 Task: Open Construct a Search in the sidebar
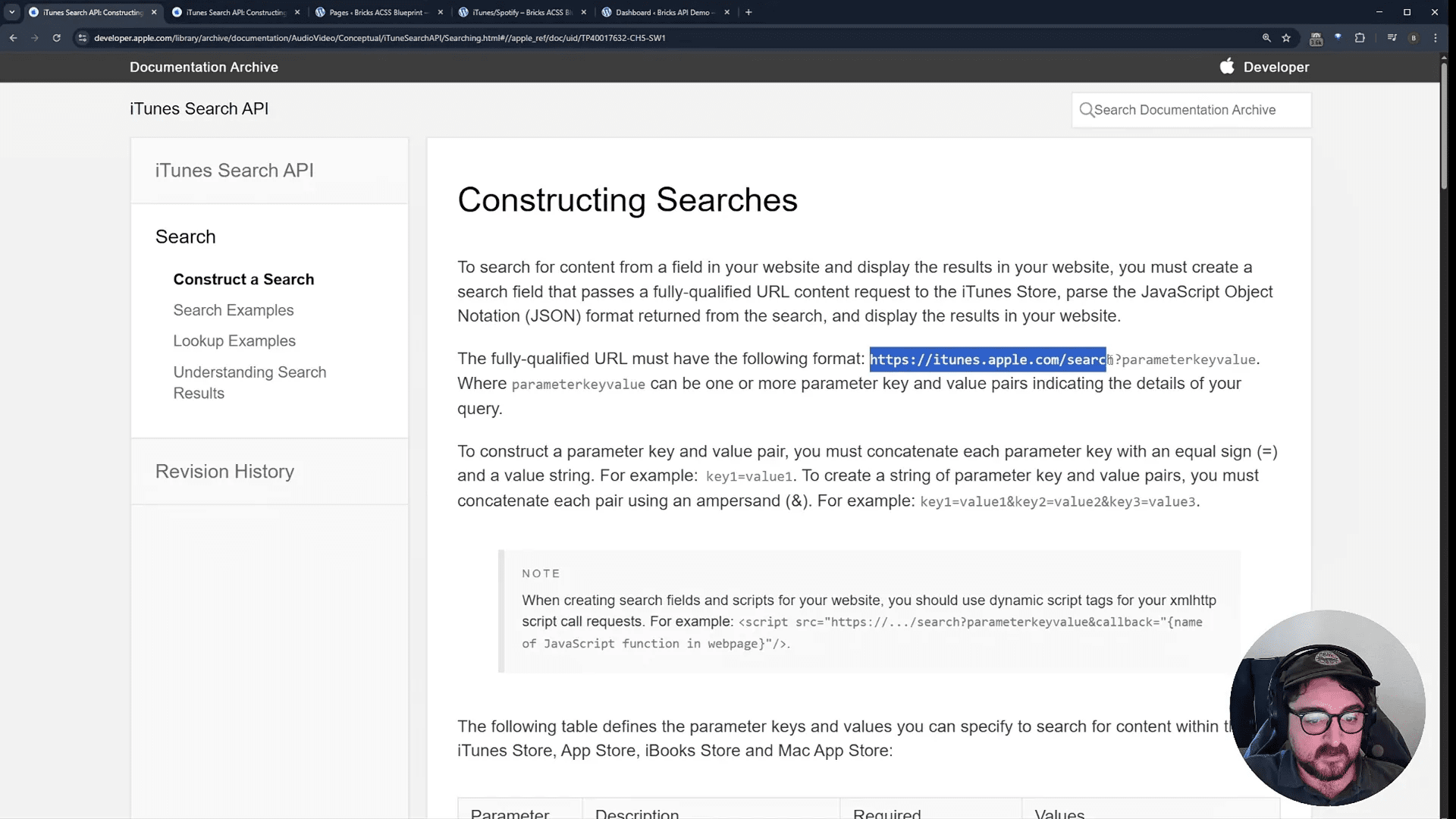[243, 279]
